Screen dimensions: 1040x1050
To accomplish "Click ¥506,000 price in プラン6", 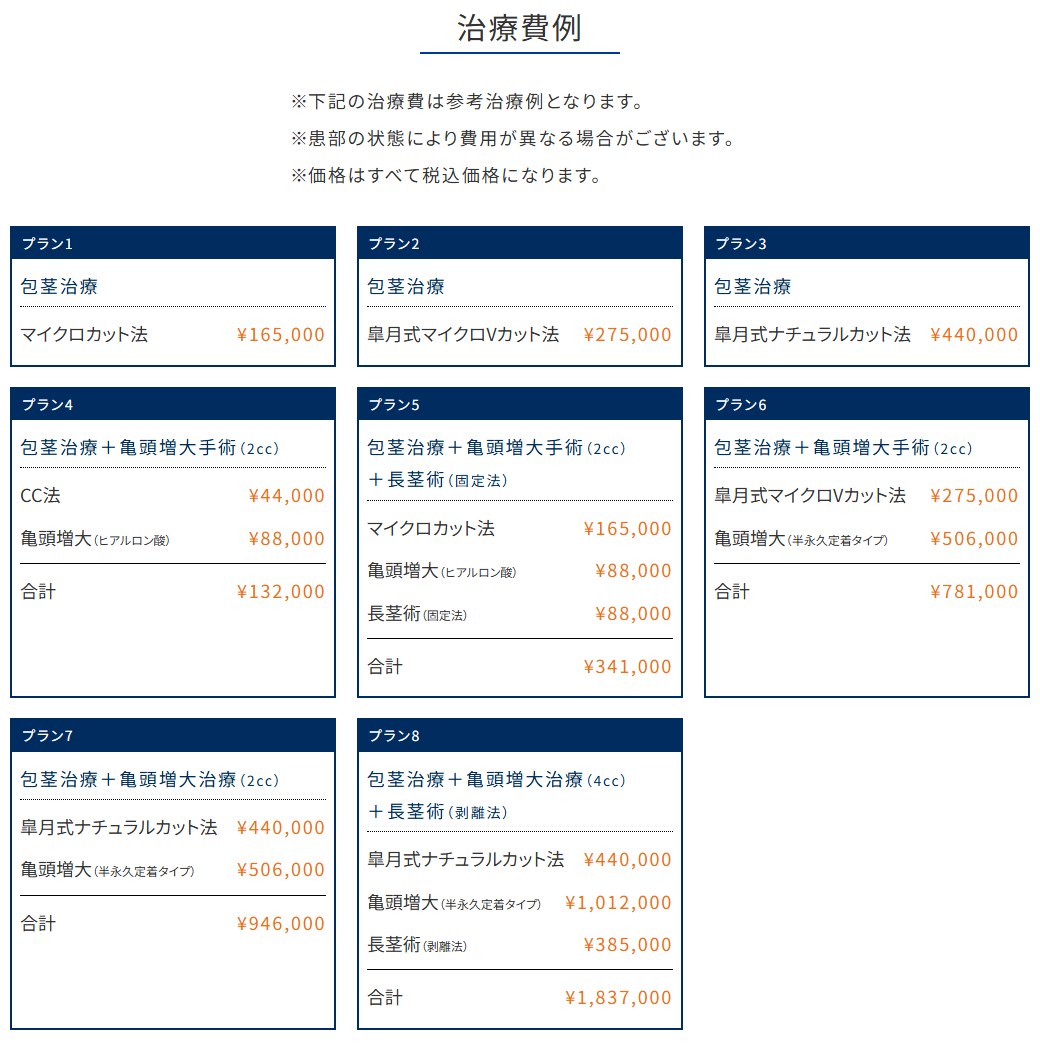I will coord(974,538).
